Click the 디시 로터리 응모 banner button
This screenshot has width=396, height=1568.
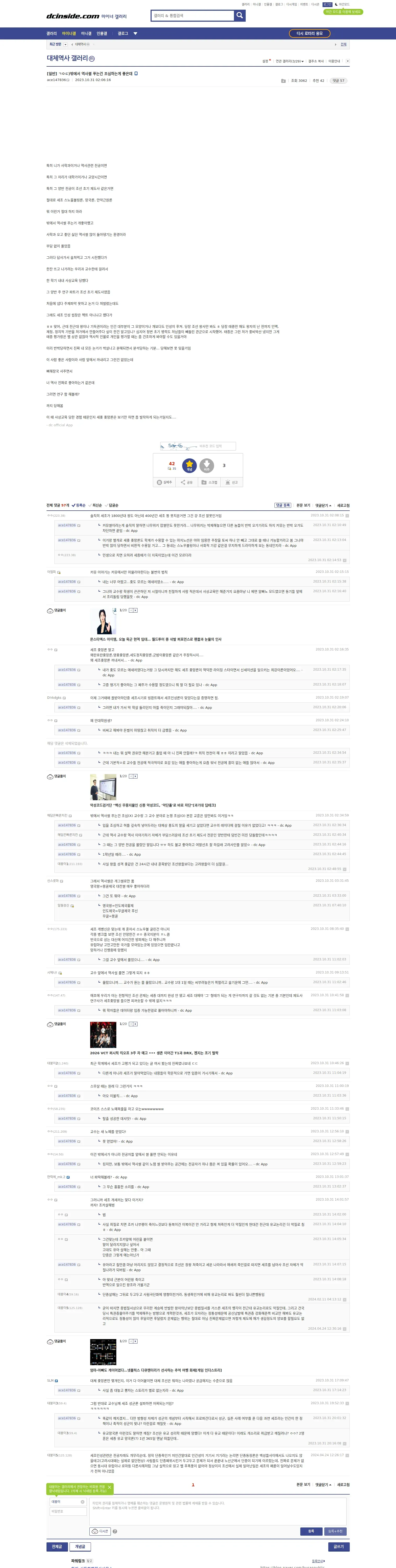point(309,33)
